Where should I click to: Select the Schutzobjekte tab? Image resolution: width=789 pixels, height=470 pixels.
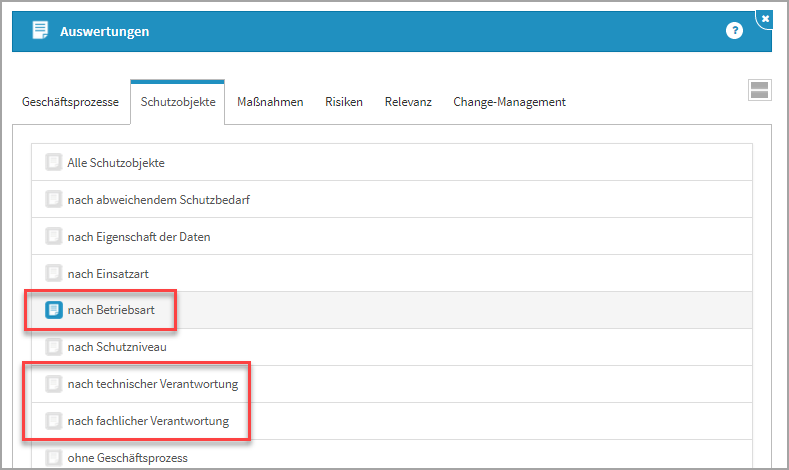(178, 102)
